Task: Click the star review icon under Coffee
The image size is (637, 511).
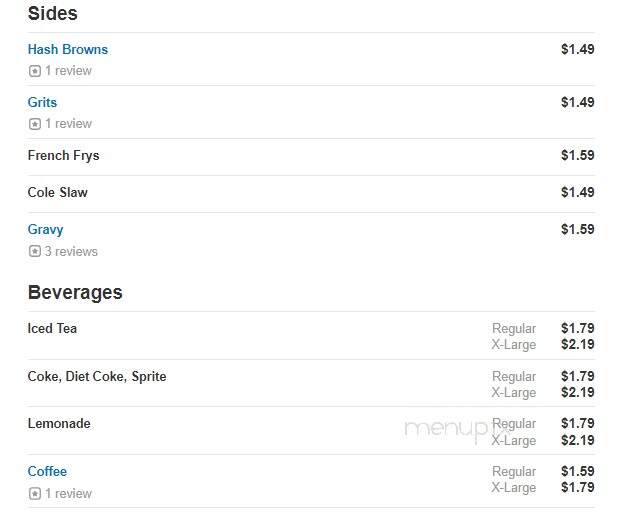Action: [35, 494]
